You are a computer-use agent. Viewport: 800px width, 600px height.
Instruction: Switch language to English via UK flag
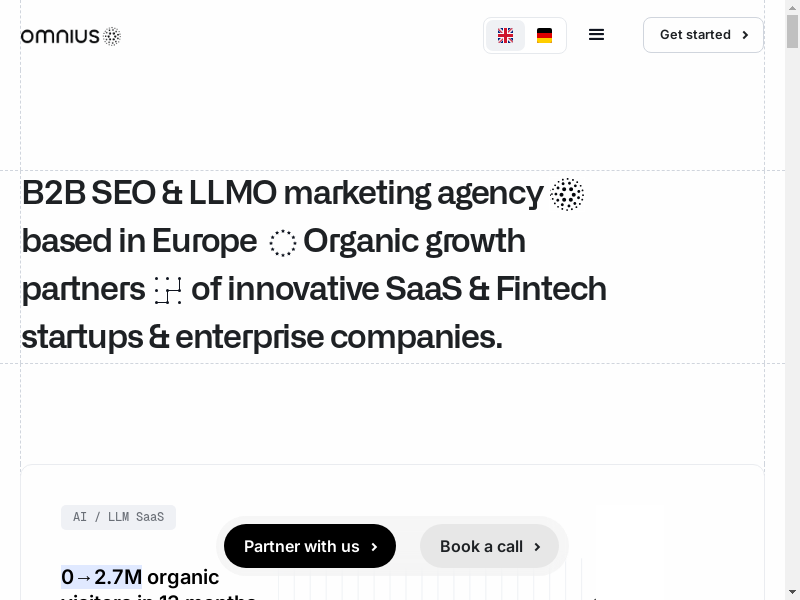coord(506,36)
